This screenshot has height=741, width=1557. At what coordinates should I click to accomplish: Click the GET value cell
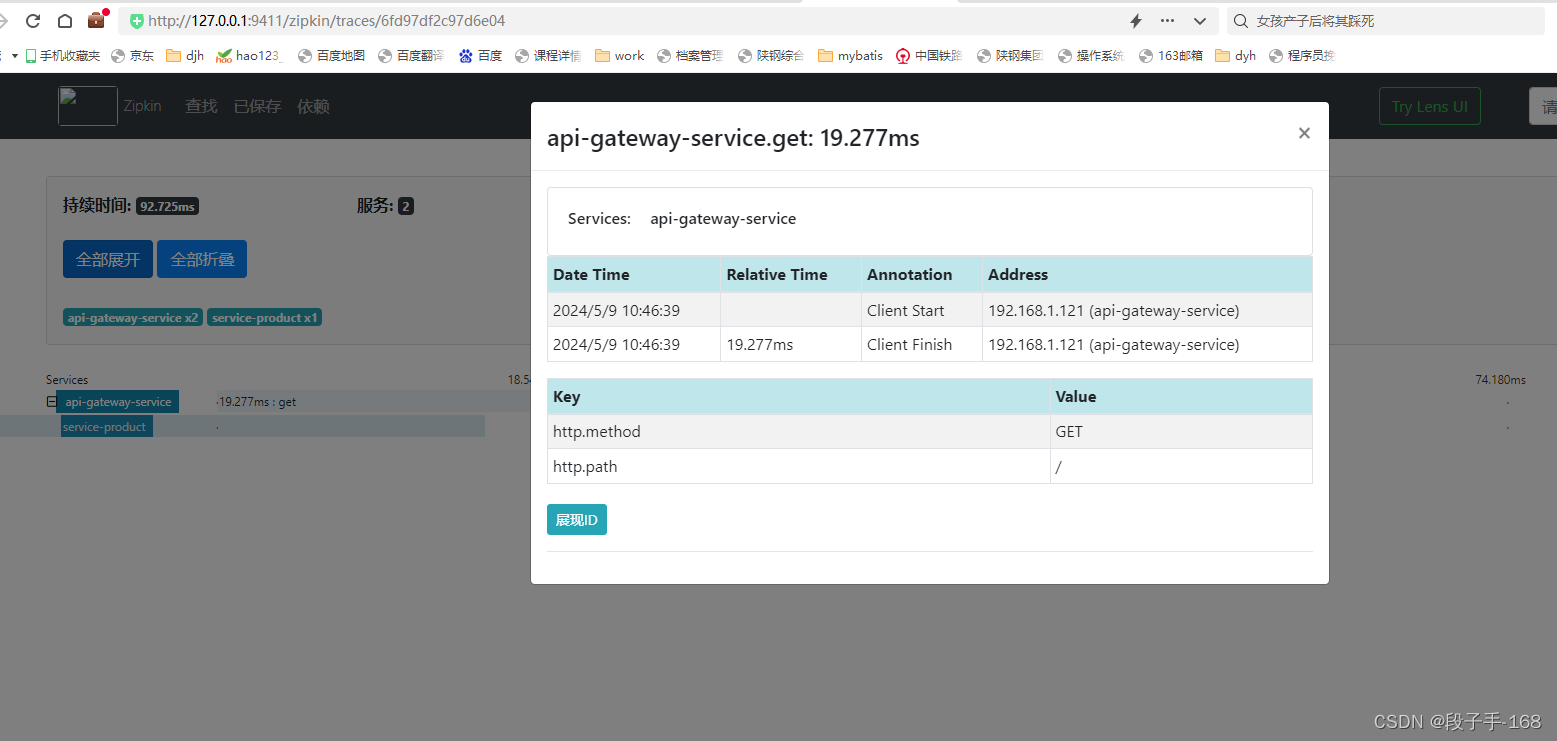[x=1181, y=432]
